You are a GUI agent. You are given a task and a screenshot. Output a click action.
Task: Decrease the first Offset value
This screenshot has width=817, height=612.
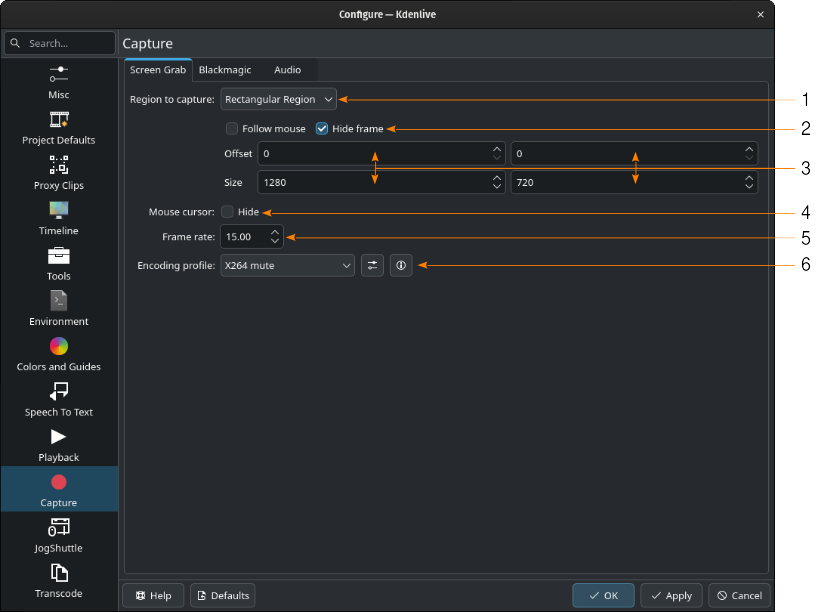point(497,158)
